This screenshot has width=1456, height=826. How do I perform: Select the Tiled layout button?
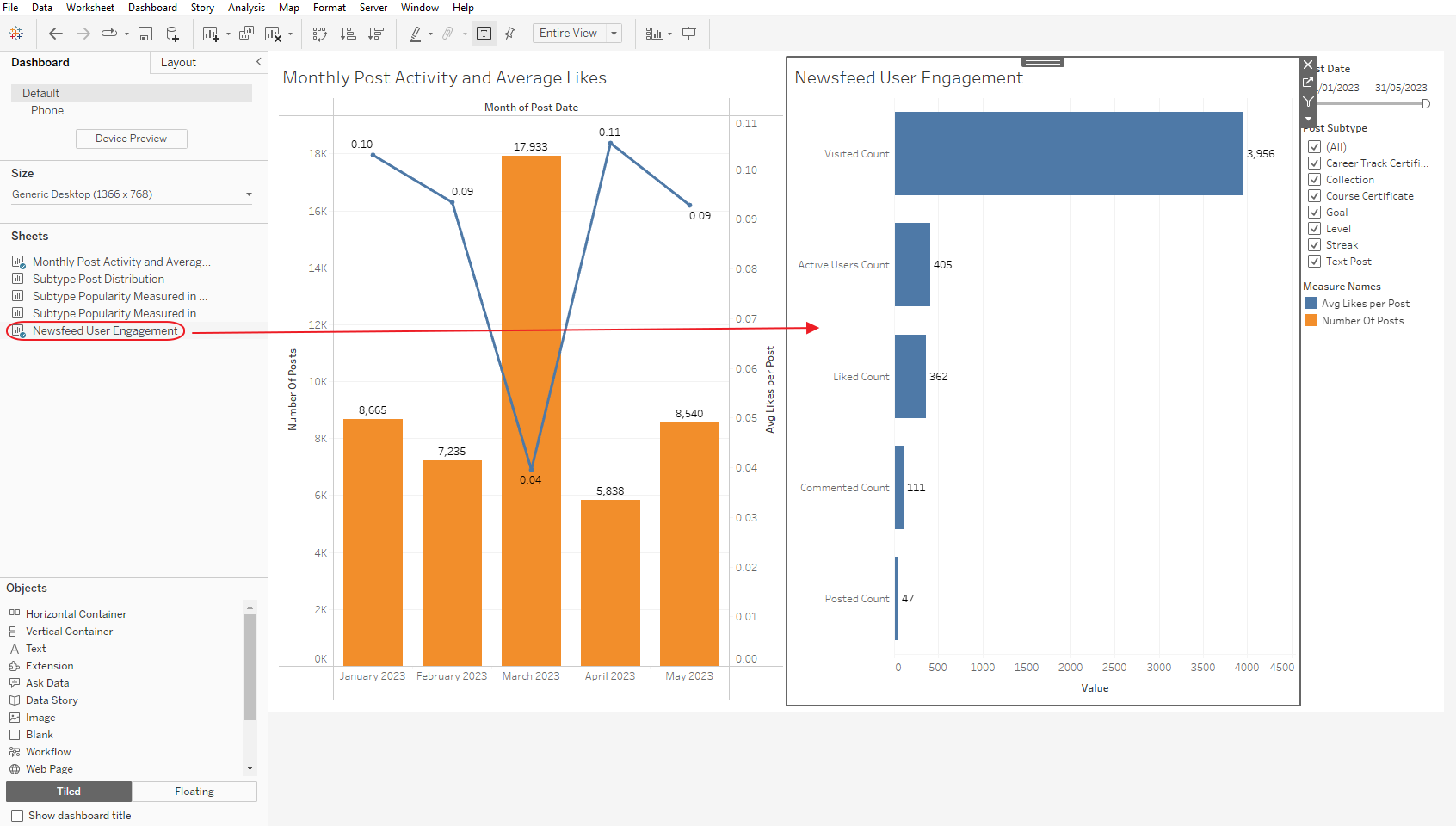[x=69, y=792]
